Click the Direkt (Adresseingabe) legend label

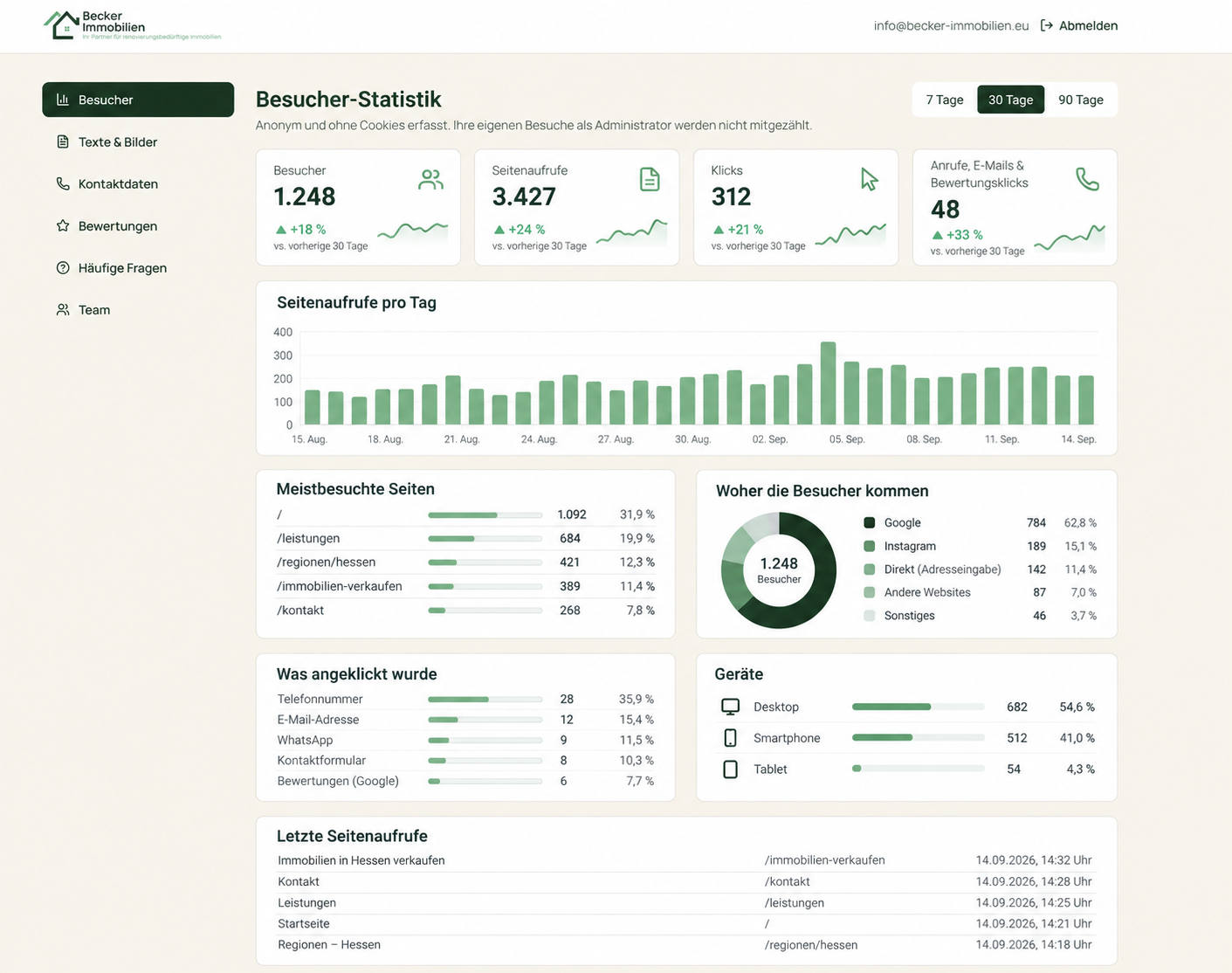pyautogui.click(x=943, y=569)
